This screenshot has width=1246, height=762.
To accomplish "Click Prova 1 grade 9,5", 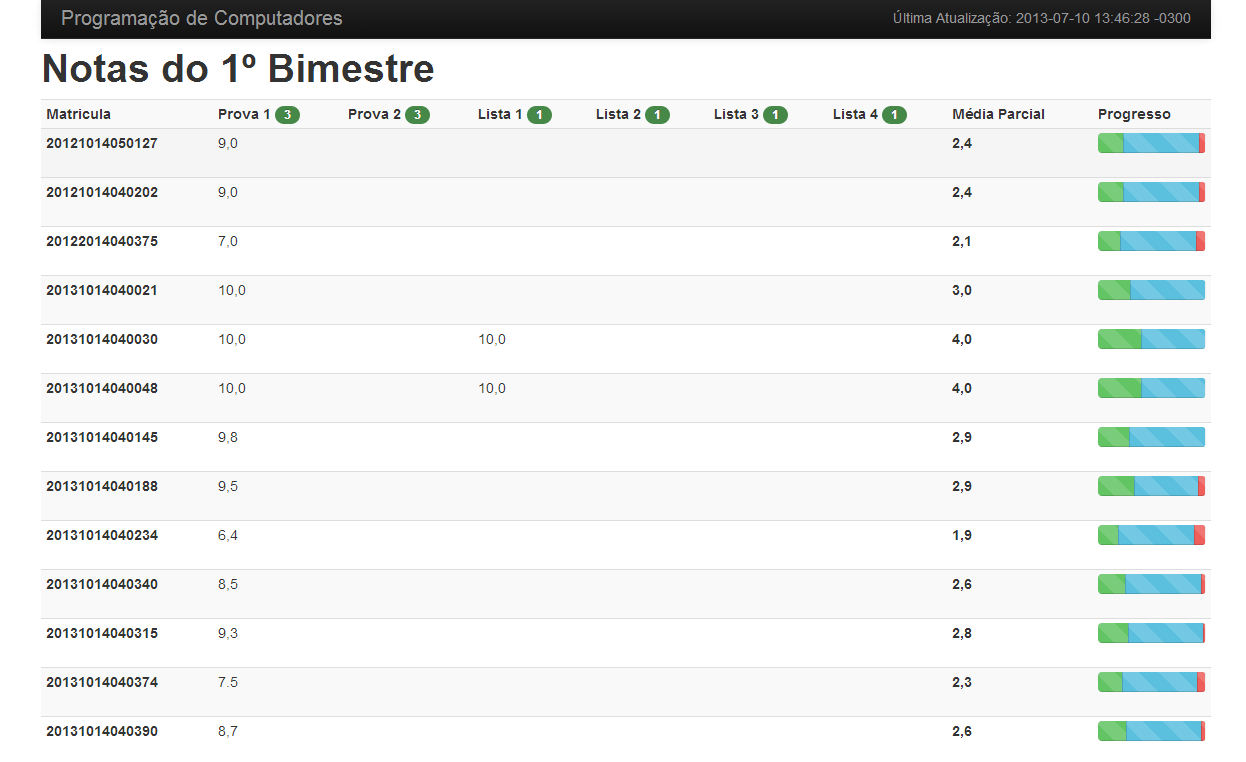I will click(x=228, y=486).
